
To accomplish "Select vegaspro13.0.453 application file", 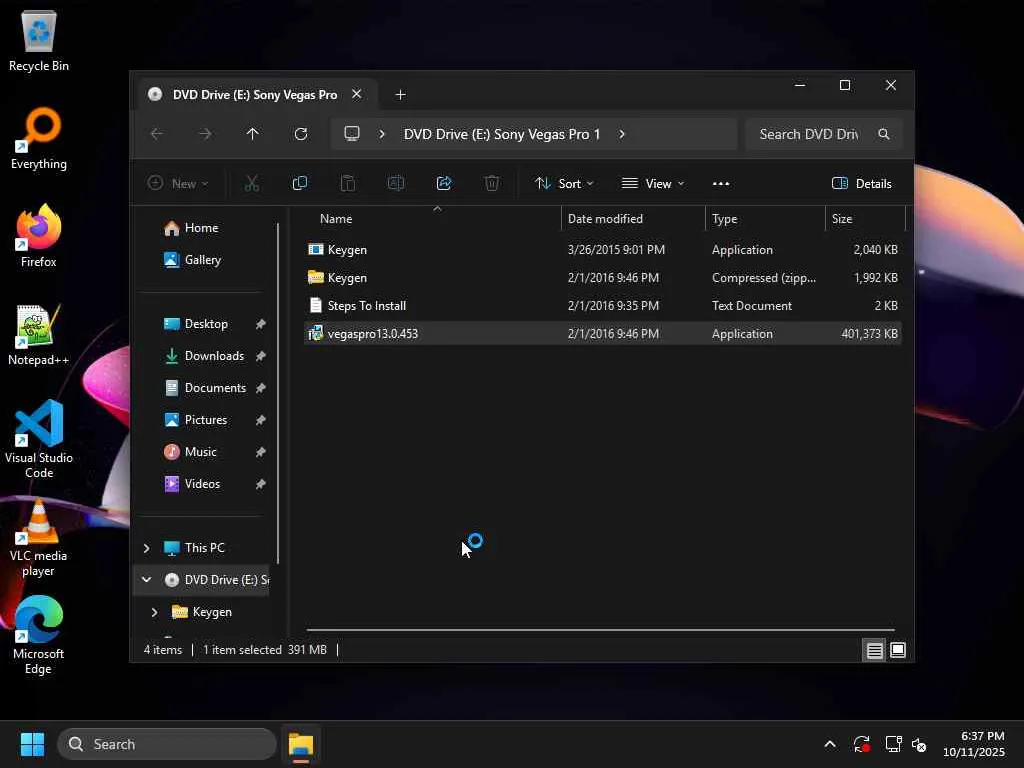I will click(x=602, y=334).
